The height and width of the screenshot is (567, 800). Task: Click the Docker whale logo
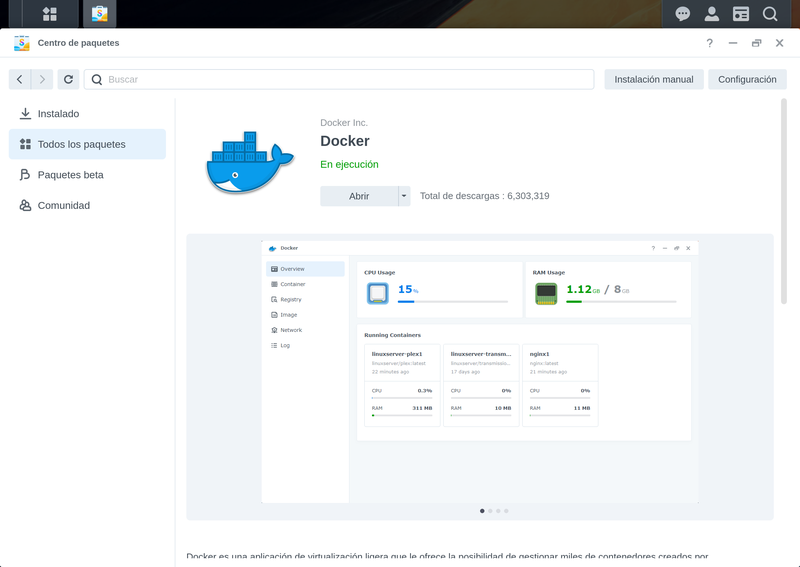pyautogui.click(x=249, y=162)
